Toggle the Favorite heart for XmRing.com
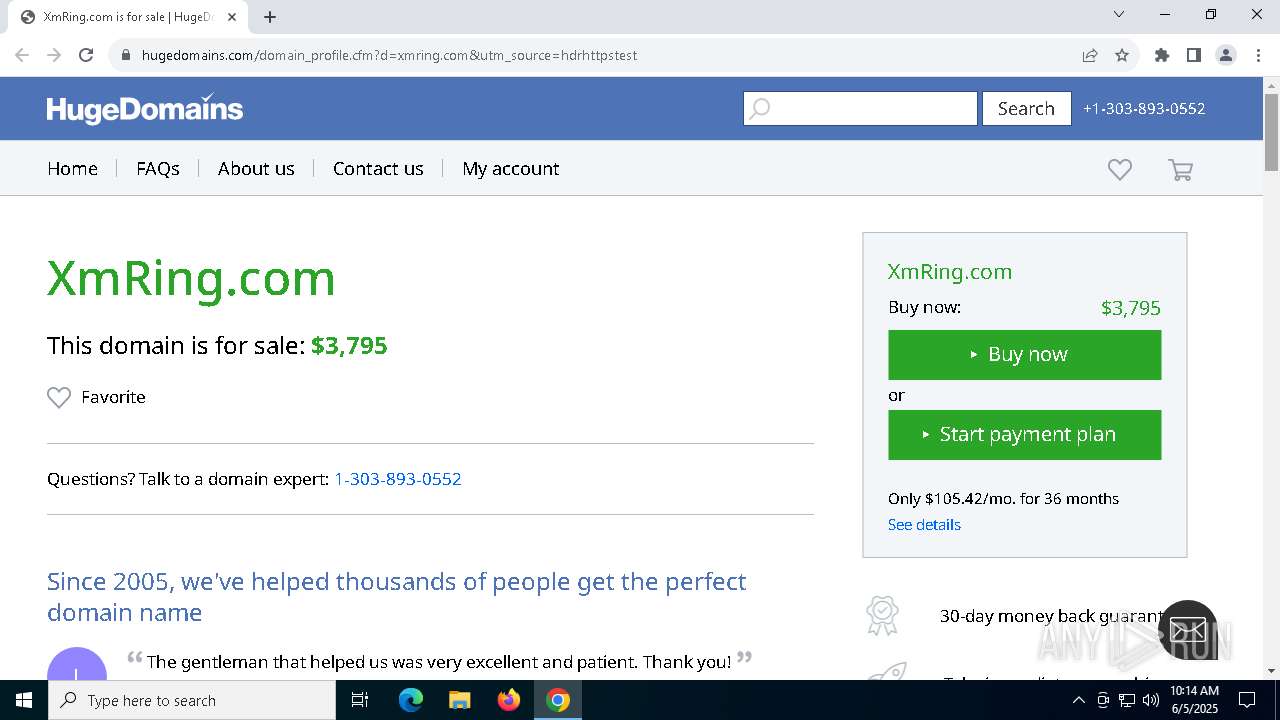Viewport: 1280px width, 720px height. 59,397
